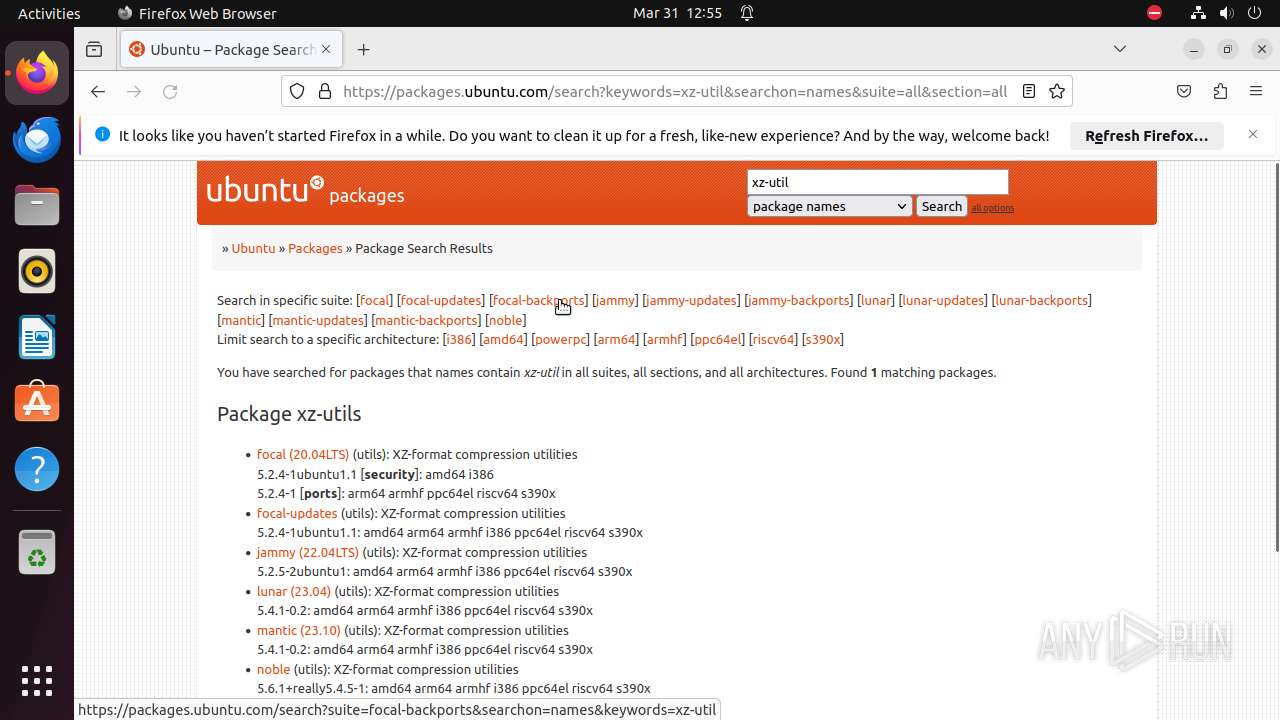The image size is (1280, 720).
Task: Open Firefox View recent browsing button
Action: (x=94, y=49)
